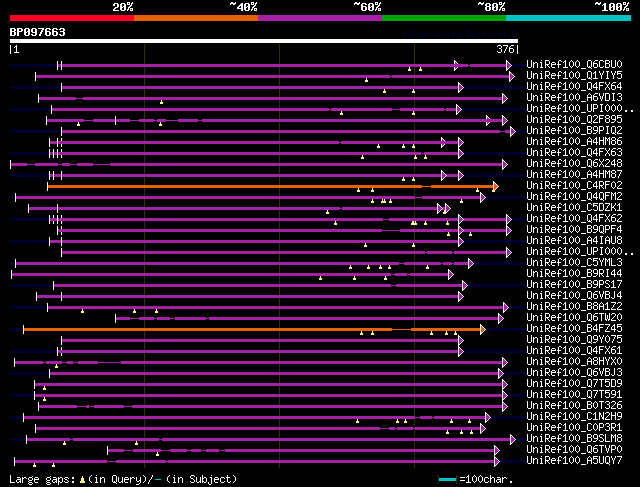Open hit UniRef100_A6VDI3
Viewport: 640px width, 487px height.
574,98
